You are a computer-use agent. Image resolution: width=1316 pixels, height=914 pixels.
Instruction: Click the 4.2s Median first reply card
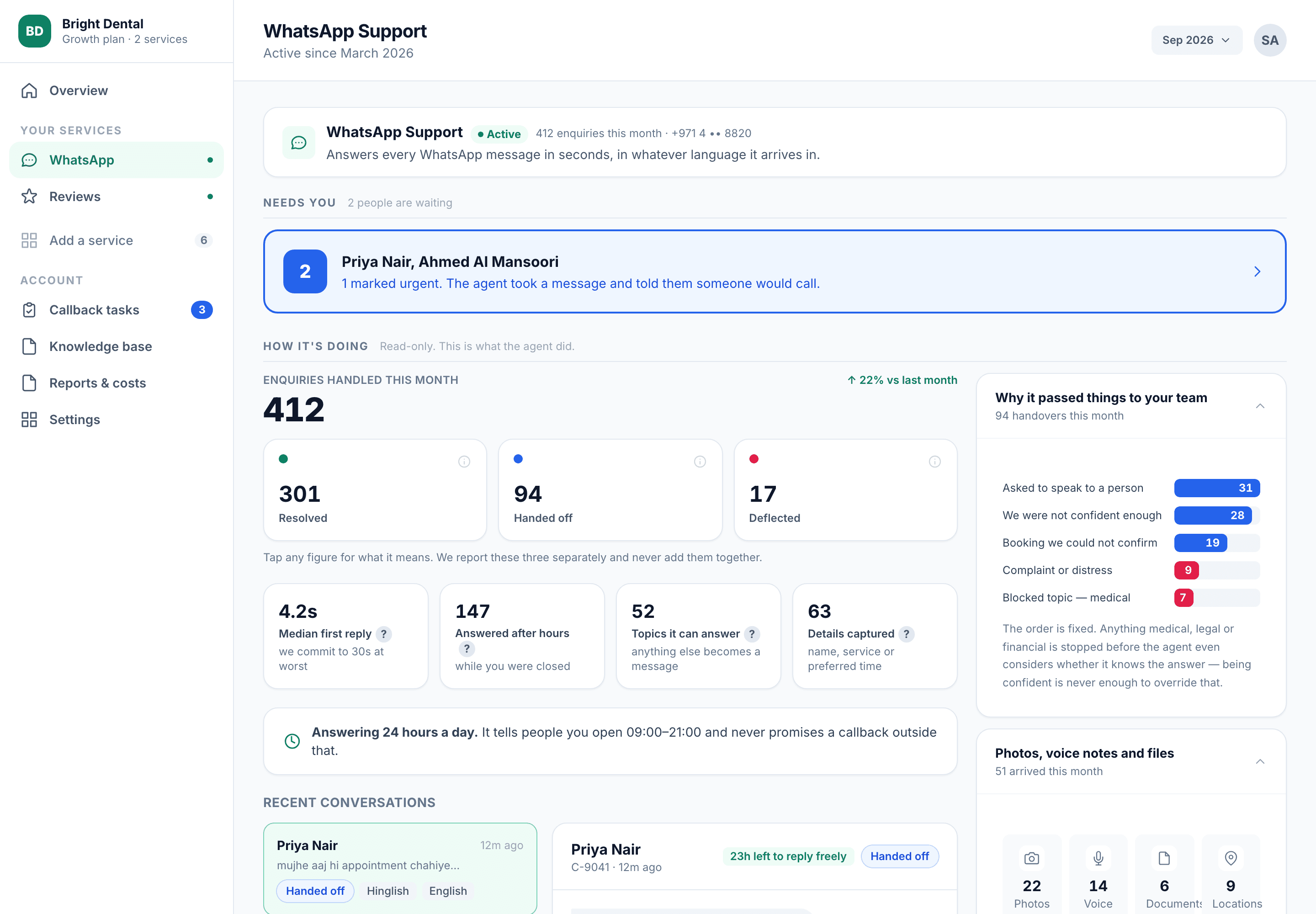pos(345,636)
